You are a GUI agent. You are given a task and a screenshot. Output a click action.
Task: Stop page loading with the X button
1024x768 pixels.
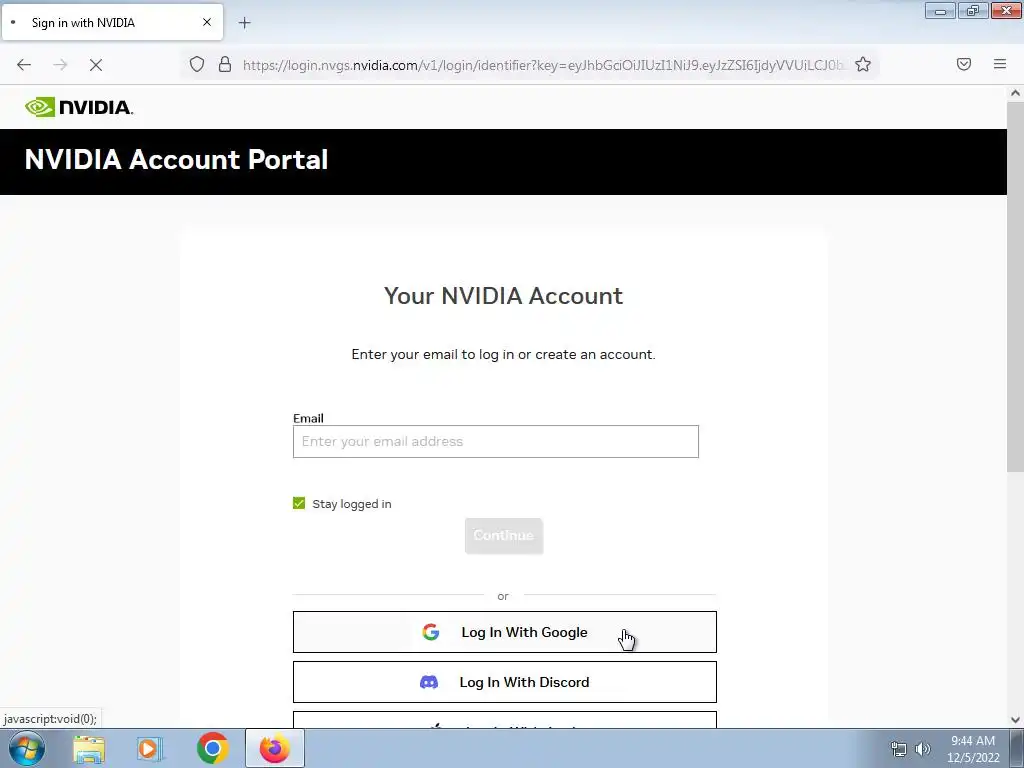click(96, 65)
